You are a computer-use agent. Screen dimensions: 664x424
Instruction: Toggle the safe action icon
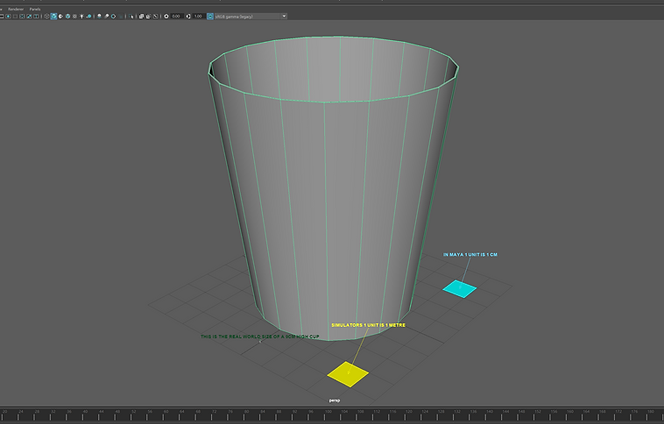click(x=29, y=16)
